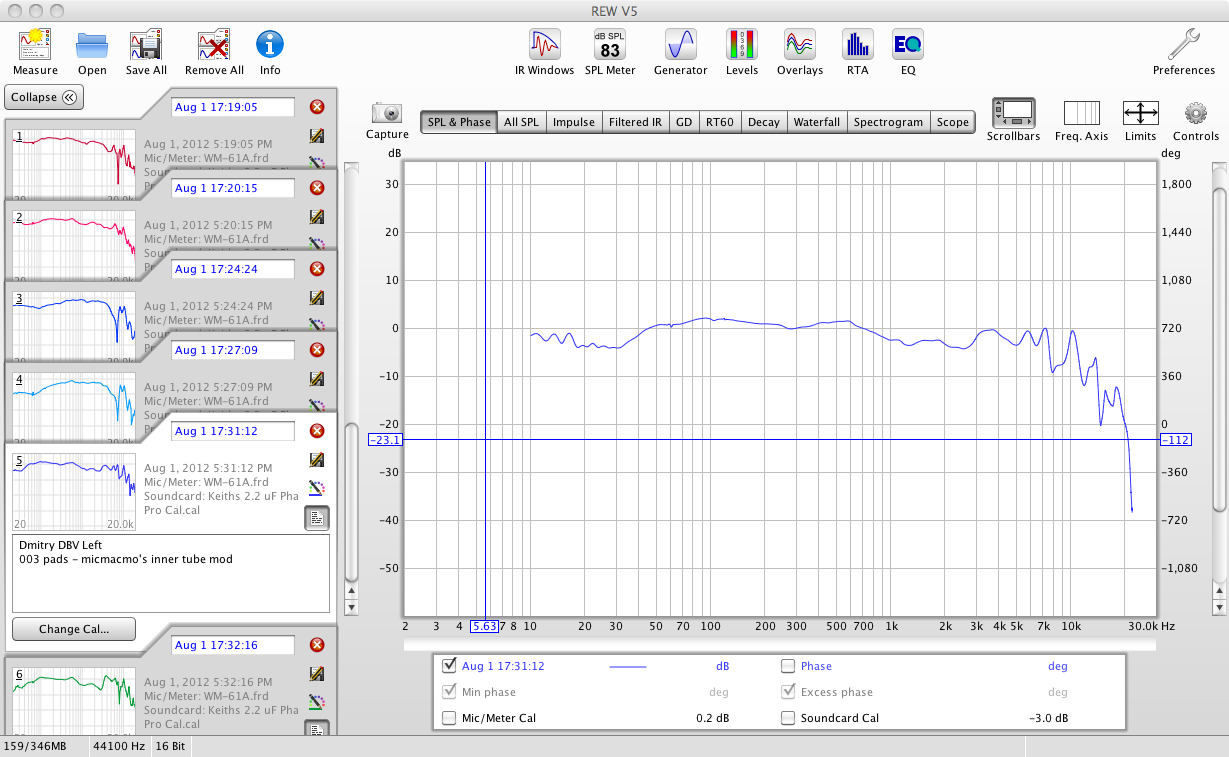Screen dimensions: 1229x757
Task: Remove all measurements with Remove All icon
Action: click(x=214, y=45)
